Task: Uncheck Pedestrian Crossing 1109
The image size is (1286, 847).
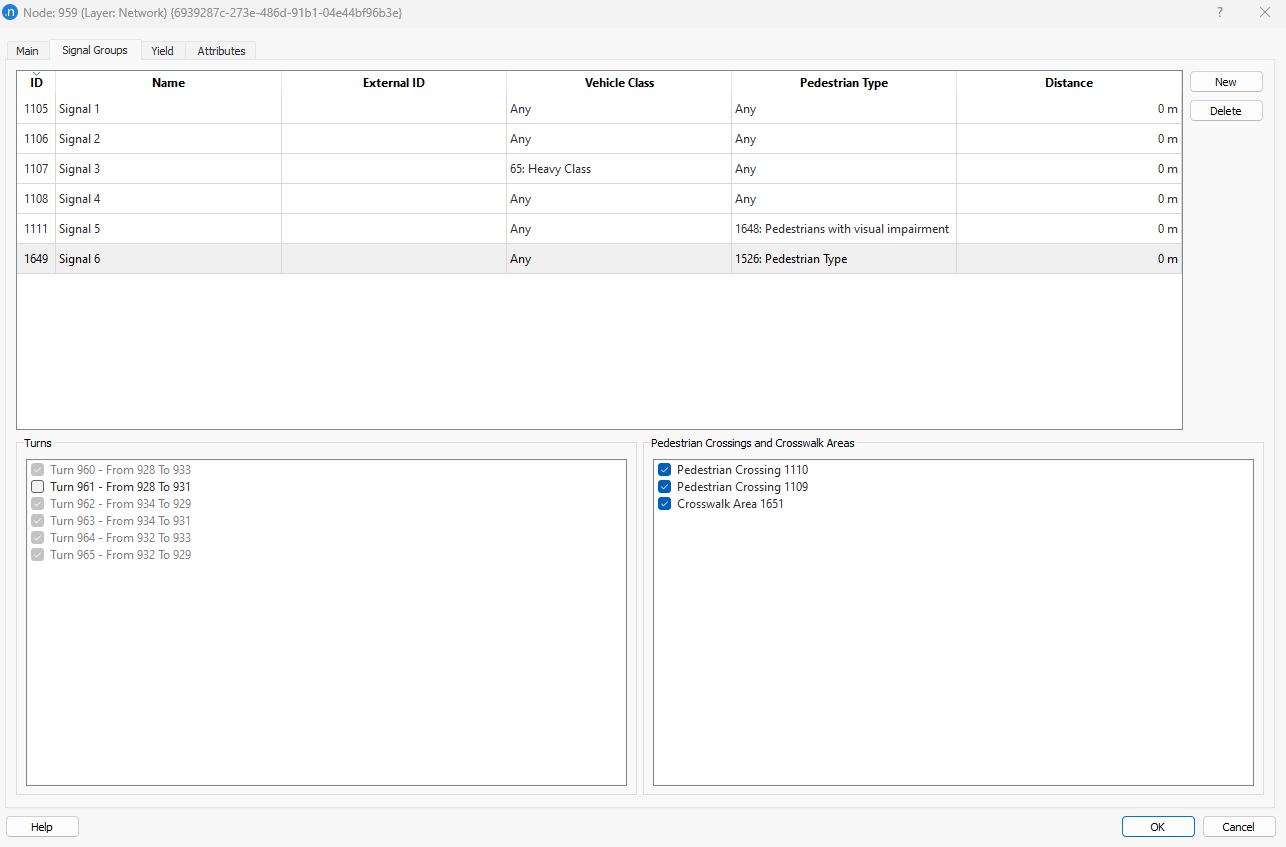Action: [x=665, y=487]
